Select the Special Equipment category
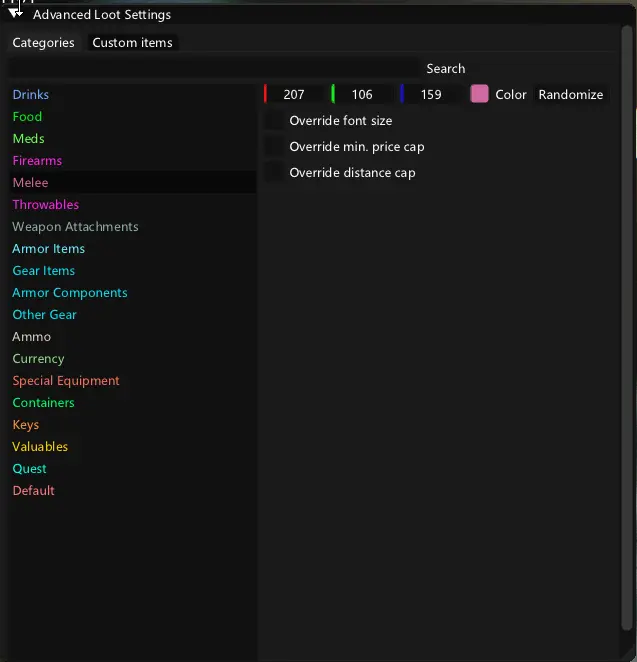Image resolution: width=637 pixels, height=662 pixels. pyautogui.click(x=66, y=381)
